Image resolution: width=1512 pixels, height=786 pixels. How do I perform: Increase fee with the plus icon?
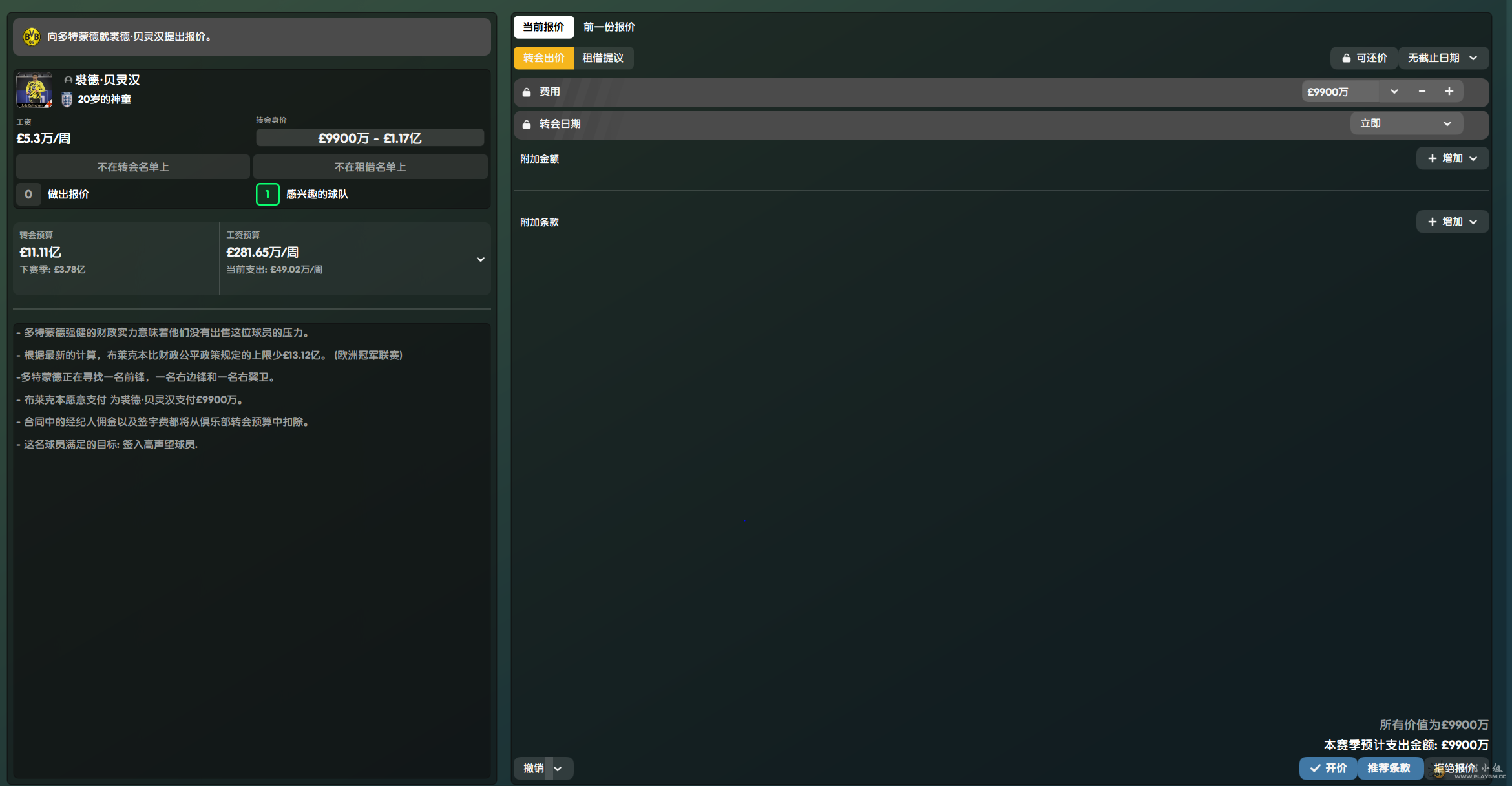click(1449, 92)
